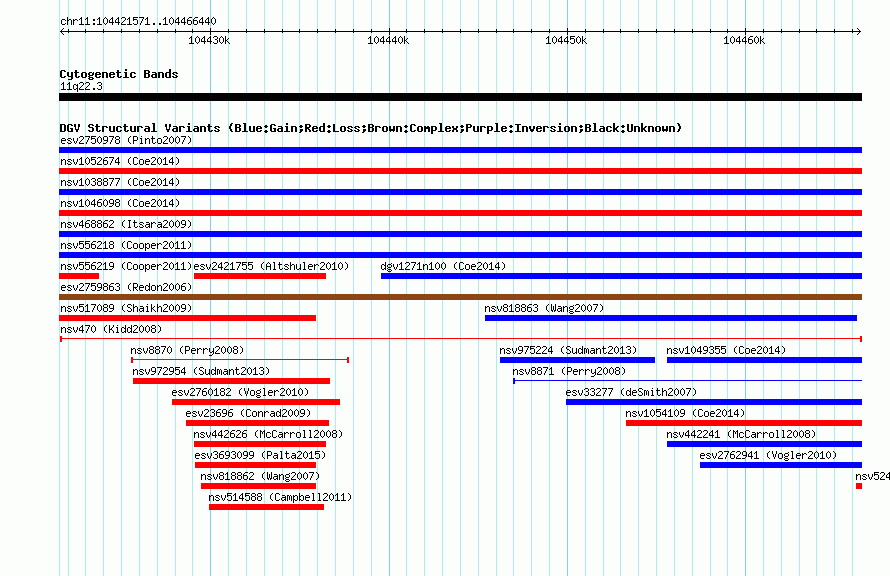Click the blue bar of nsv556218 (Cooper2011)

[x=460, y=255]
